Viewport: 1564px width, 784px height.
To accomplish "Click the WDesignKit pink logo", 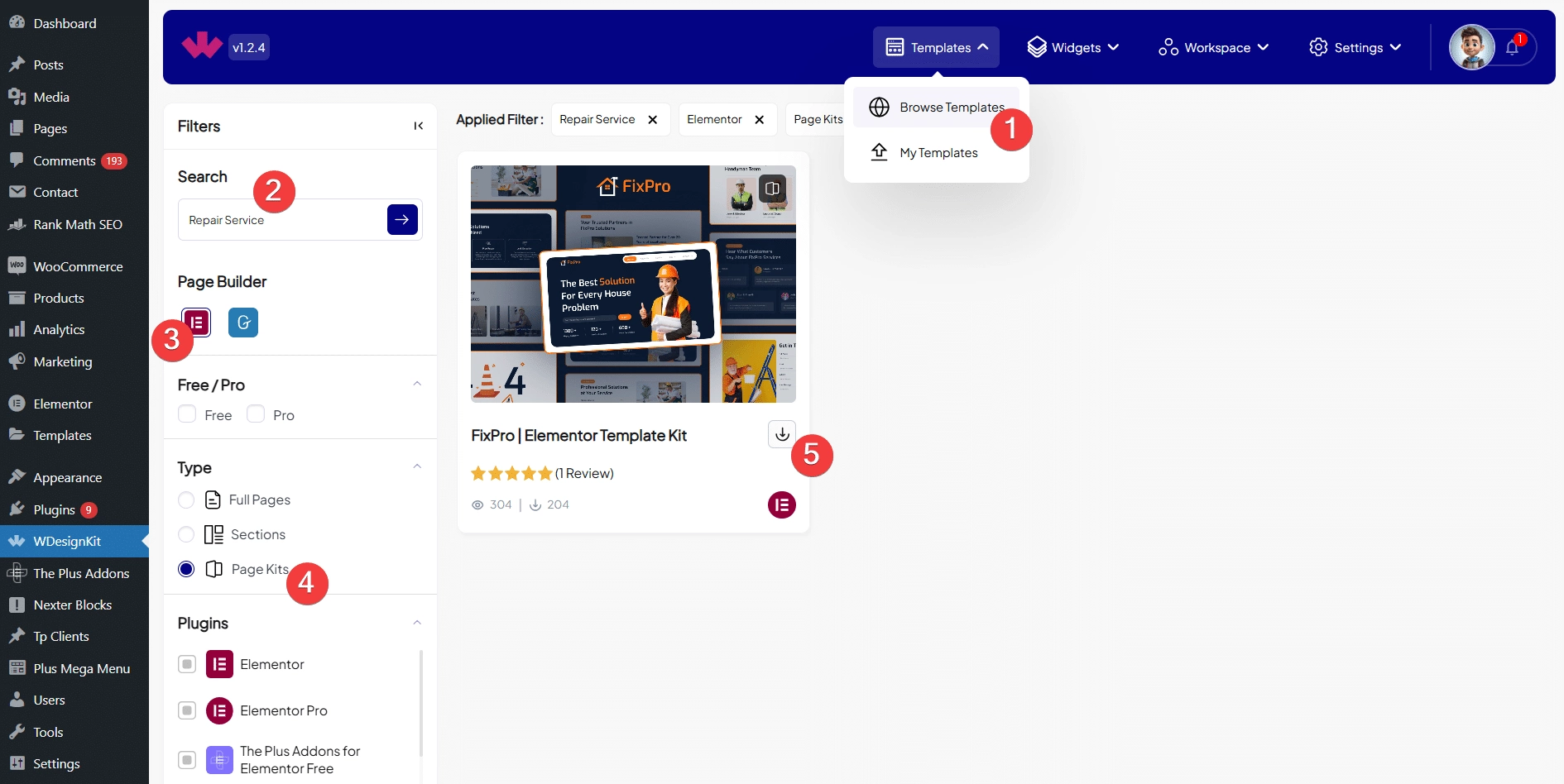I will 202,46.
